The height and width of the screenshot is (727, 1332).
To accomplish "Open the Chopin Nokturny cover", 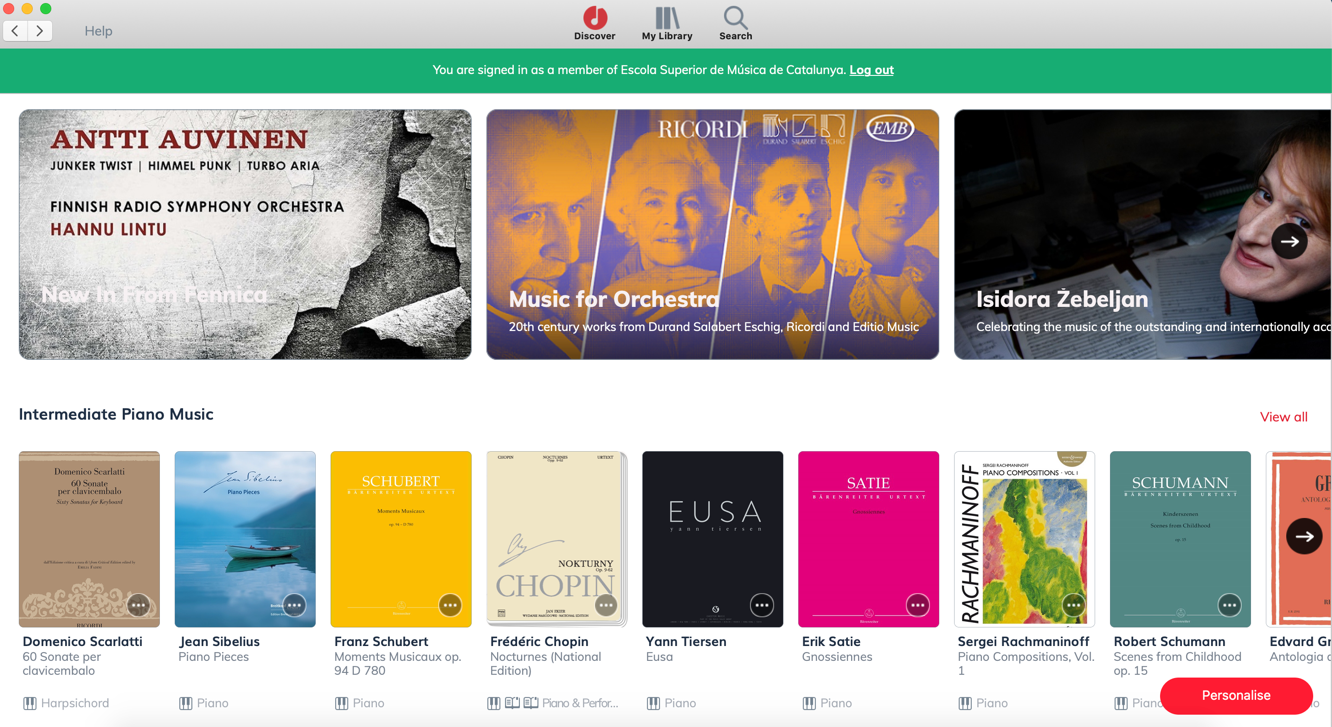I will pos(556,539).
